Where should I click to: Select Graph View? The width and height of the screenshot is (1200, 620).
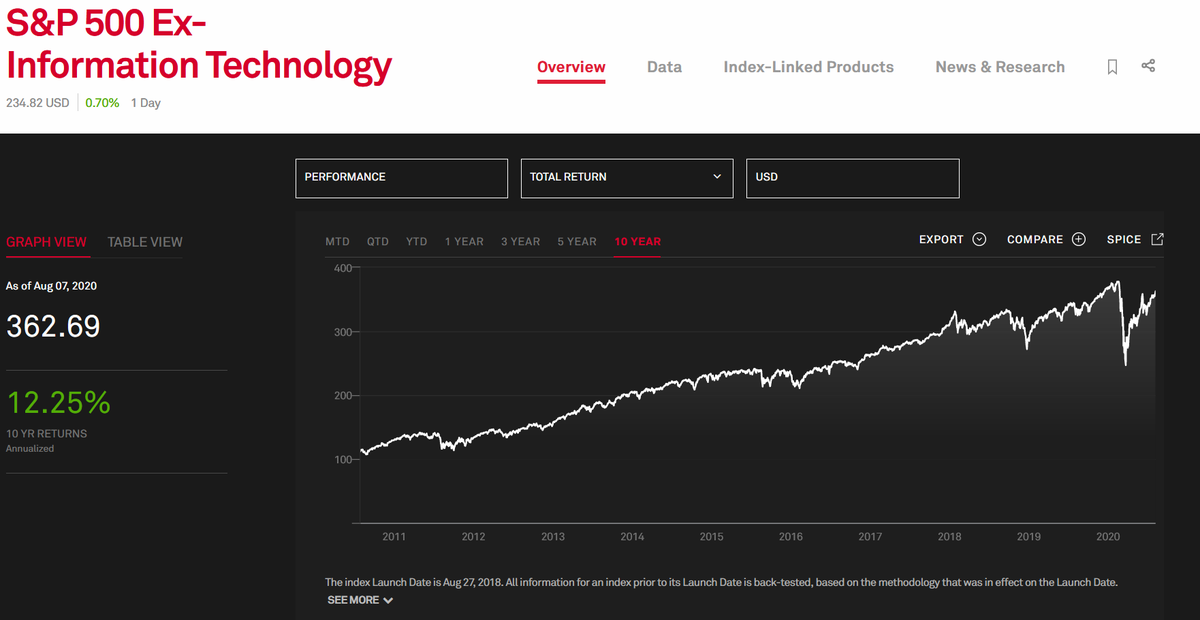(x=46, y=242)
